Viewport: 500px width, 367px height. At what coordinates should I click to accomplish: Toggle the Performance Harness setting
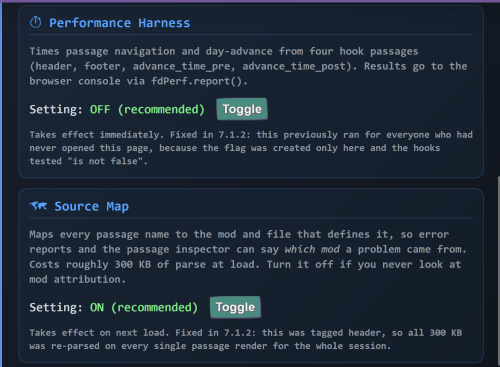[242, 109]
